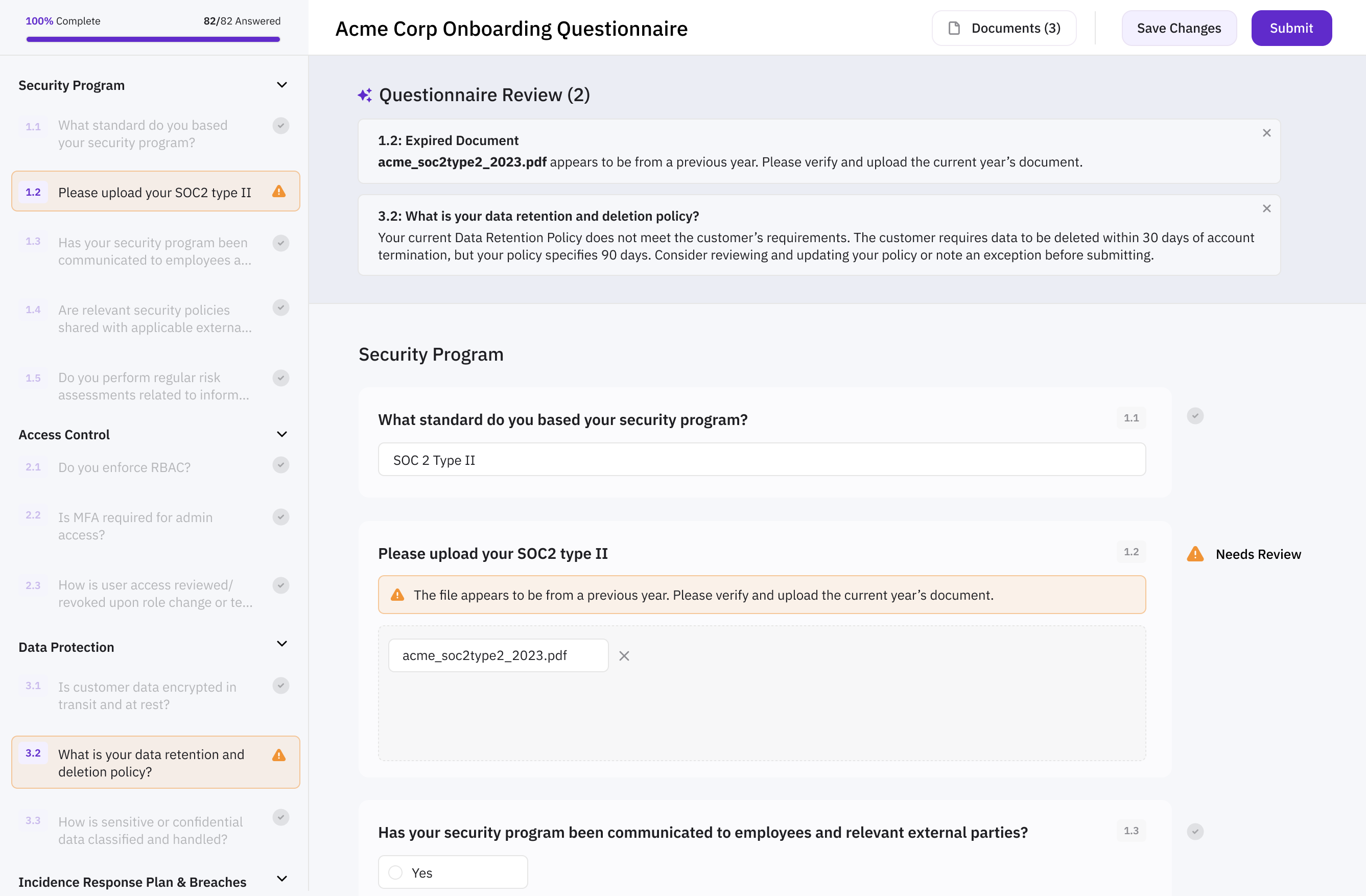Image resolution: width=1366 pixels, height=896 pixels.
Task: Remove the acme_soc2type2_2023.pdf uploaded file
Action: click(x=624, y=655)
